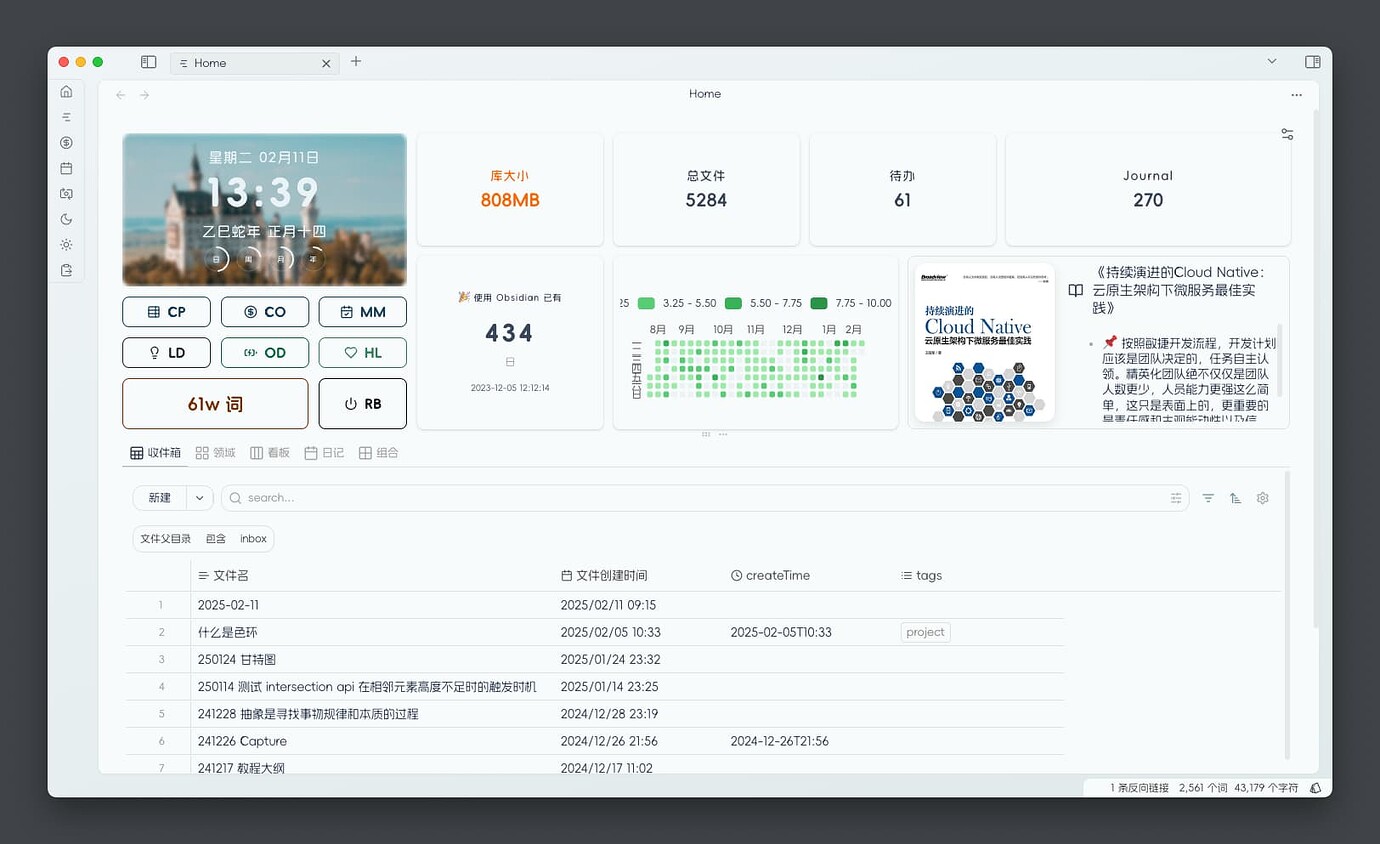Toggle the right sidebar panel
The image size is (1380, 844).
tap(1312, 62)
